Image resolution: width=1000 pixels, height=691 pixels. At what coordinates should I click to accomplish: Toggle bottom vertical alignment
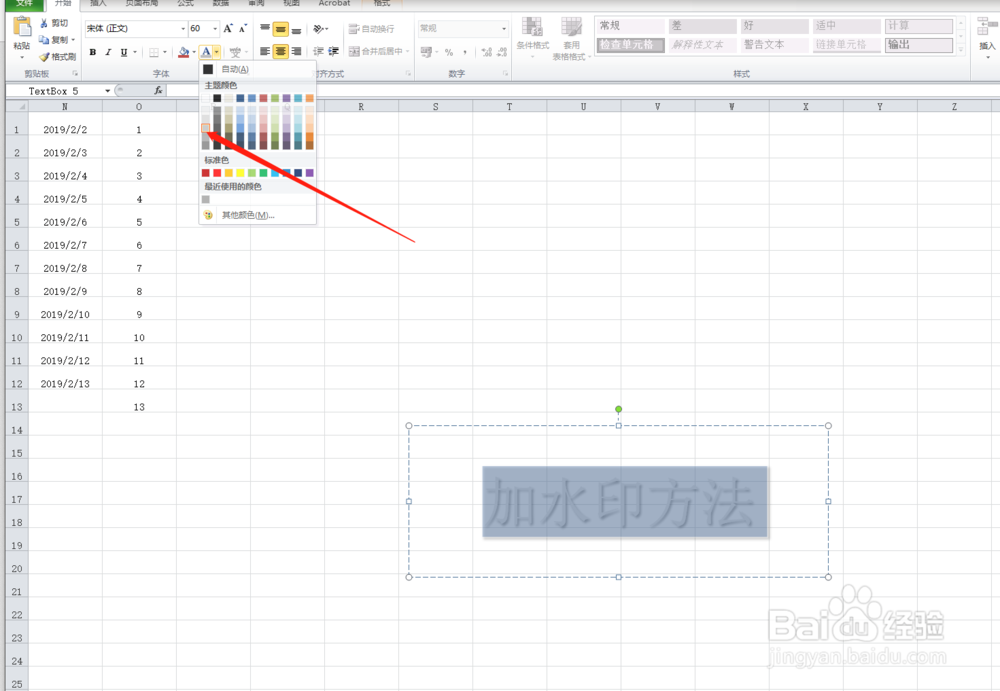[x=296, y=29]
